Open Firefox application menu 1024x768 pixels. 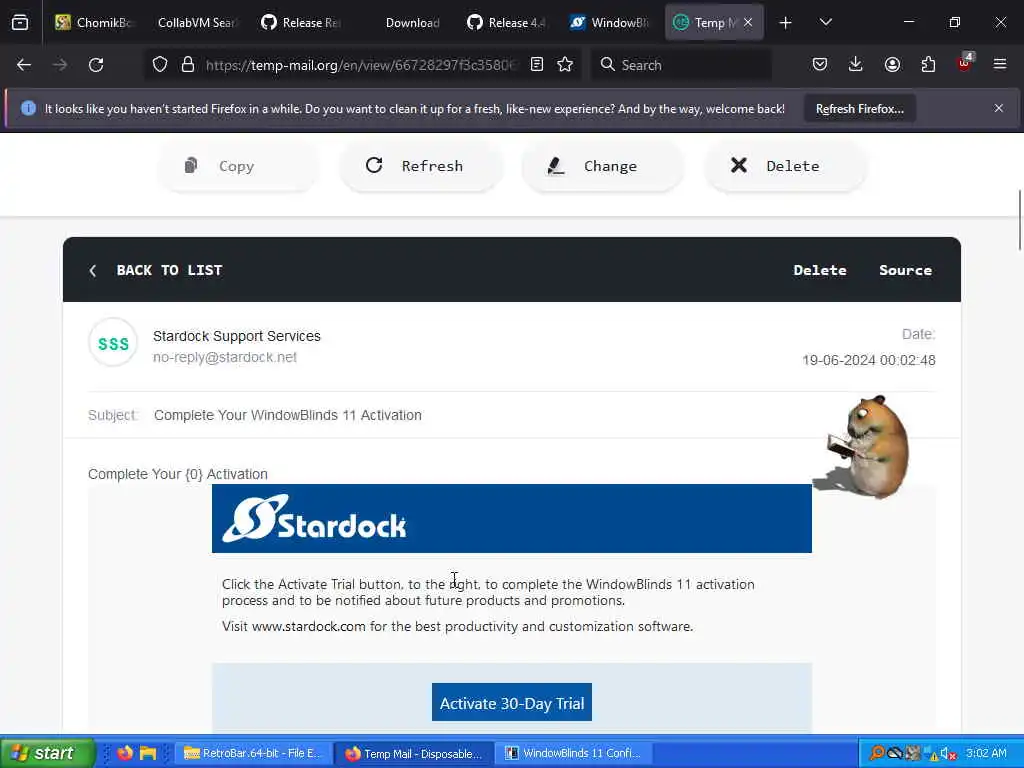1000,64
